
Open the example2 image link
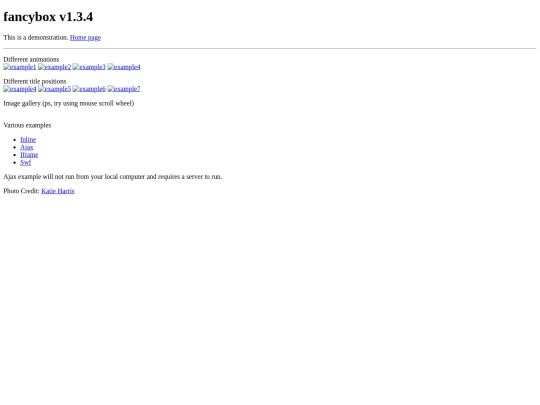pyautogui.click(x=54, y=67)
